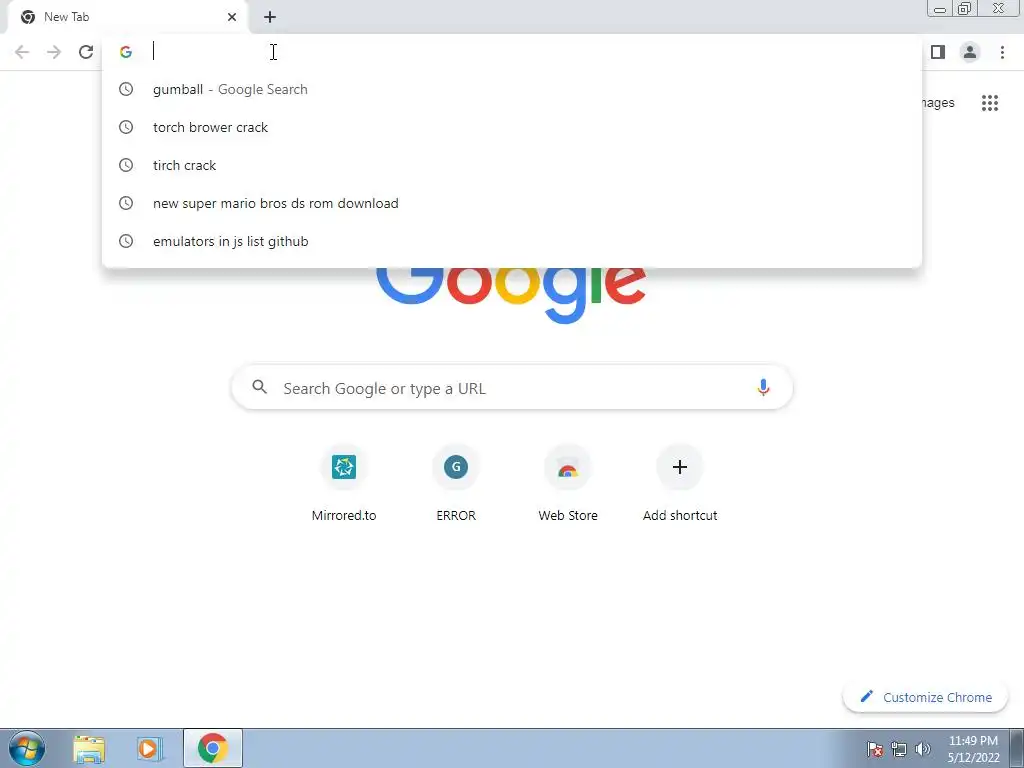
Task: Open the profile avatar menu
Action: 970,52
